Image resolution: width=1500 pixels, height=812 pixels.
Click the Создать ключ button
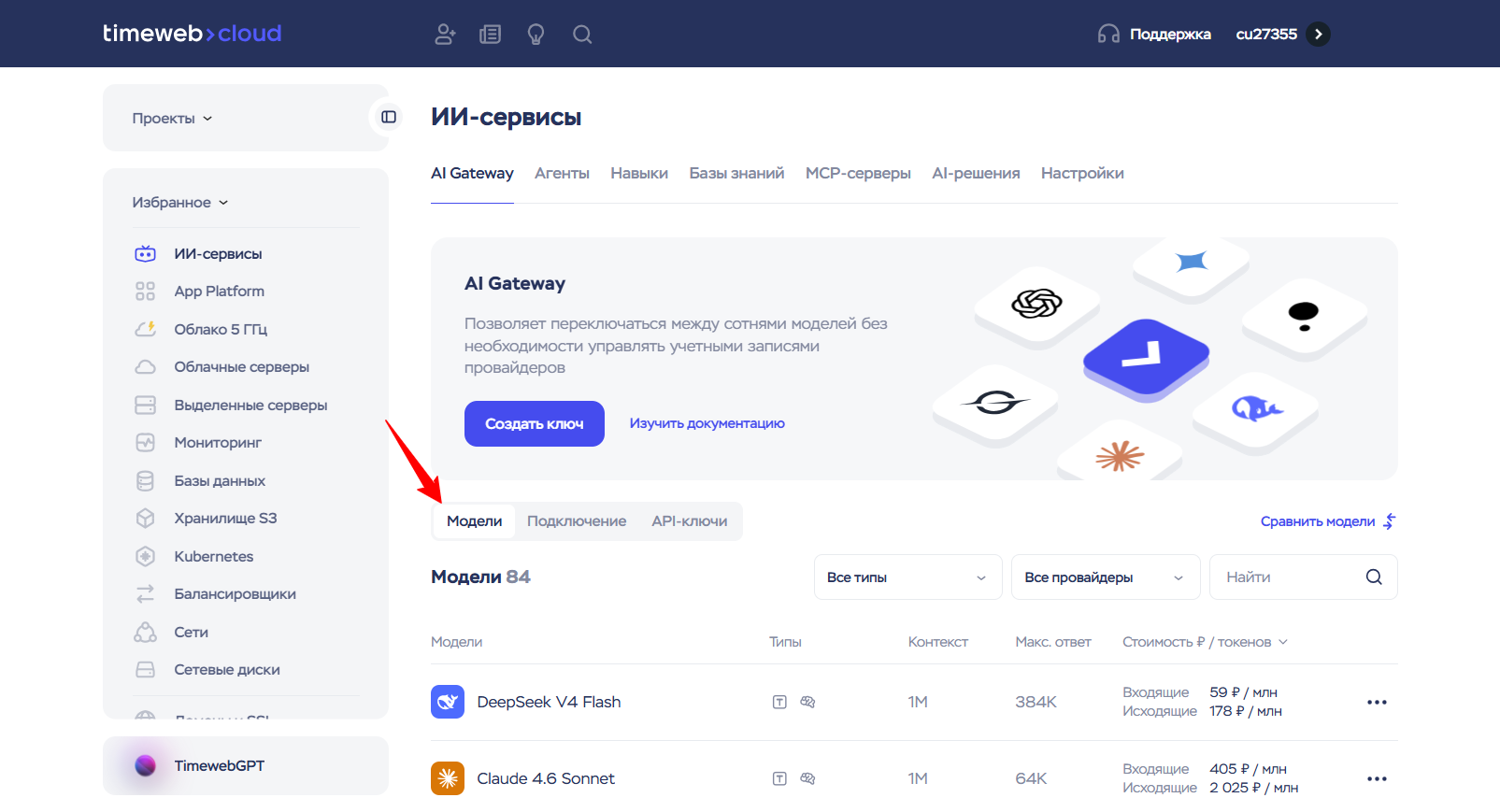535,423
